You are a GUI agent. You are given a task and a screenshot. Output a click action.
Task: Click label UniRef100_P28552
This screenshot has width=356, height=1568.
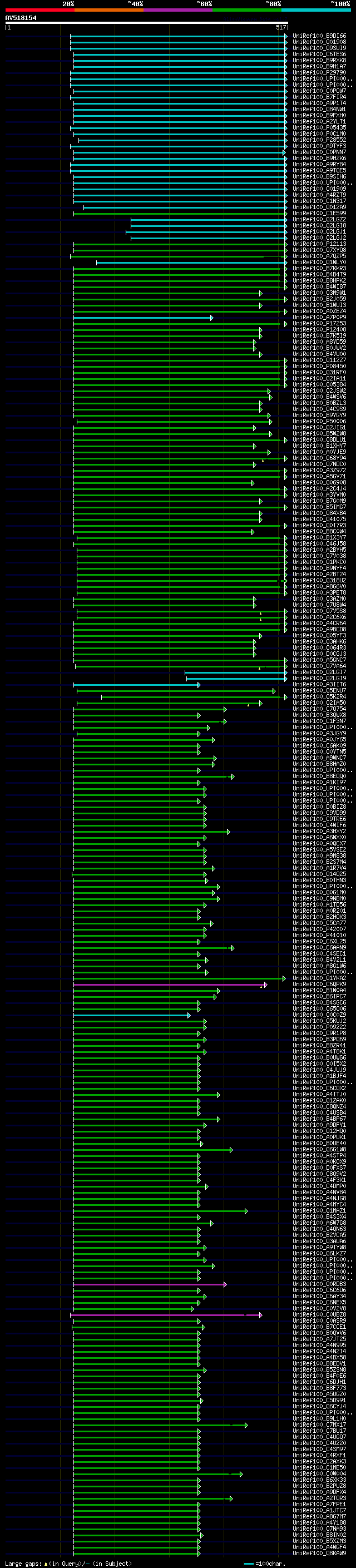[x=319, y=140]
